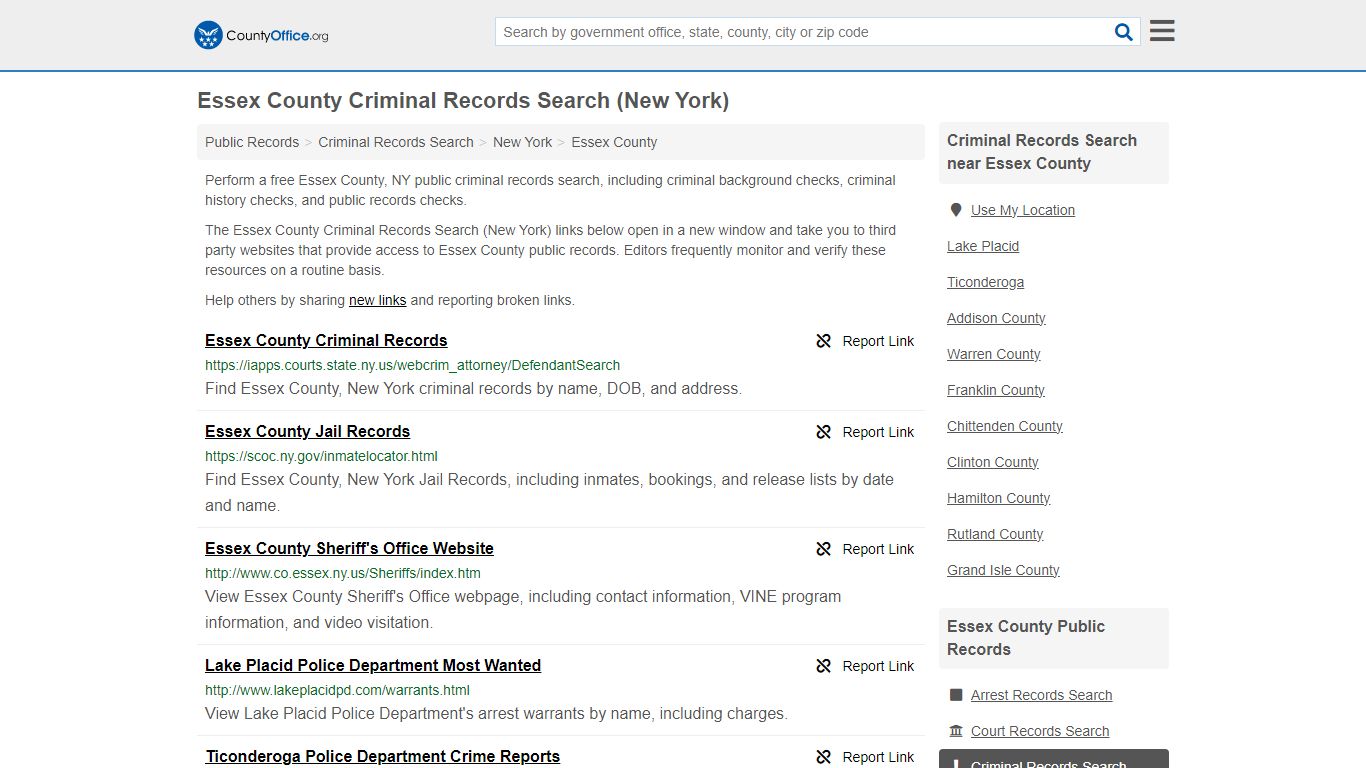Open Essex County Criminal Records title link

[326, 340]
